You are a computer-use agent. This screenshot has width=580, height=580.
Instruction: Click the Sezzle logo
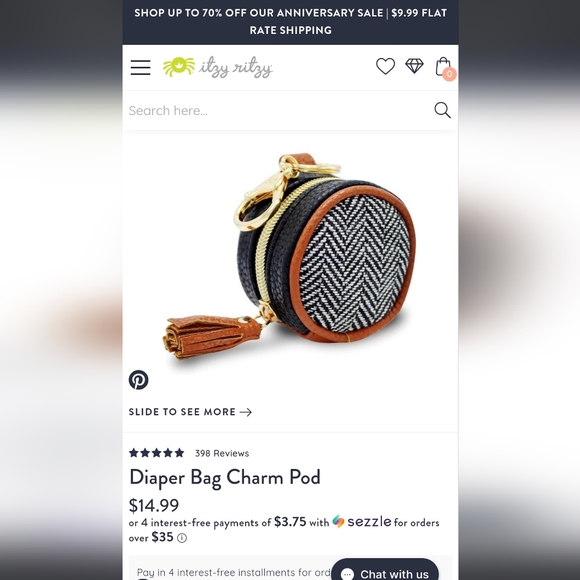pos(361,522)
